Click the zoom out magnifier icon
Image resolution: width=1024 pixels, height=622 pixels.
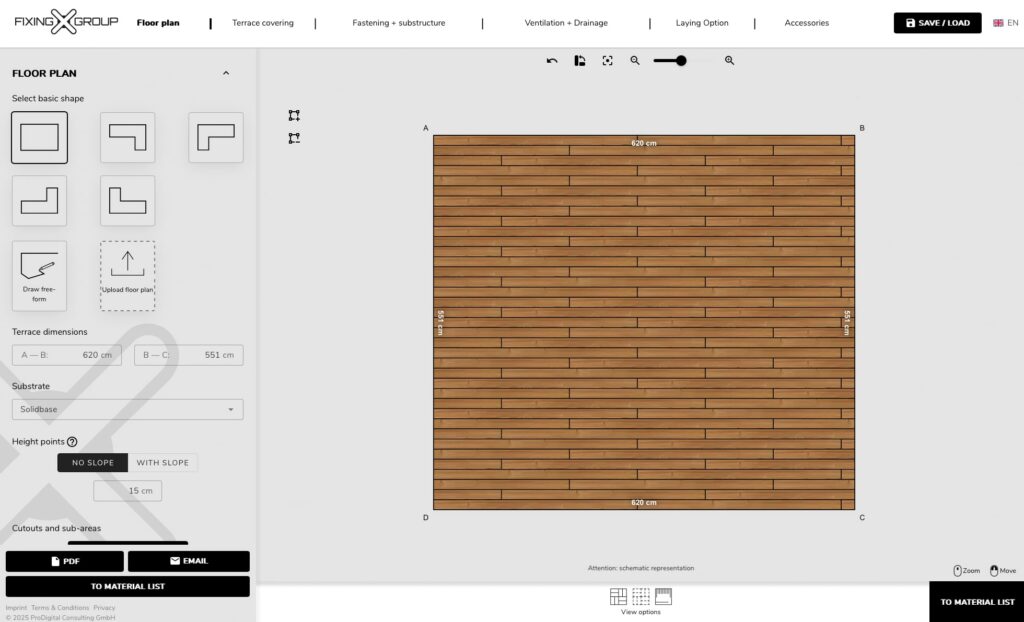635,61
